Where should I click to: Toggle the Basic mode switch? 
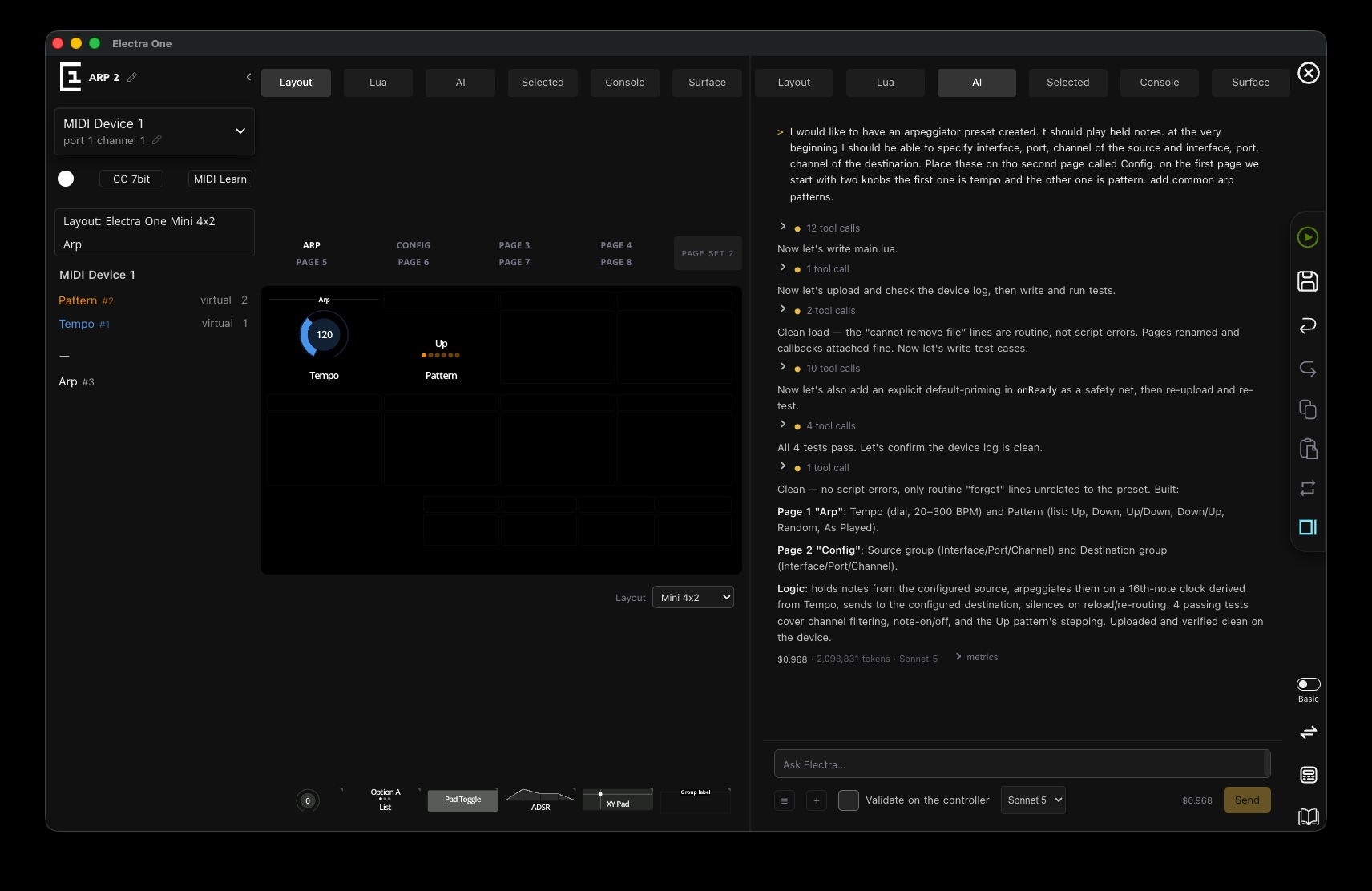pos(1308,684)
